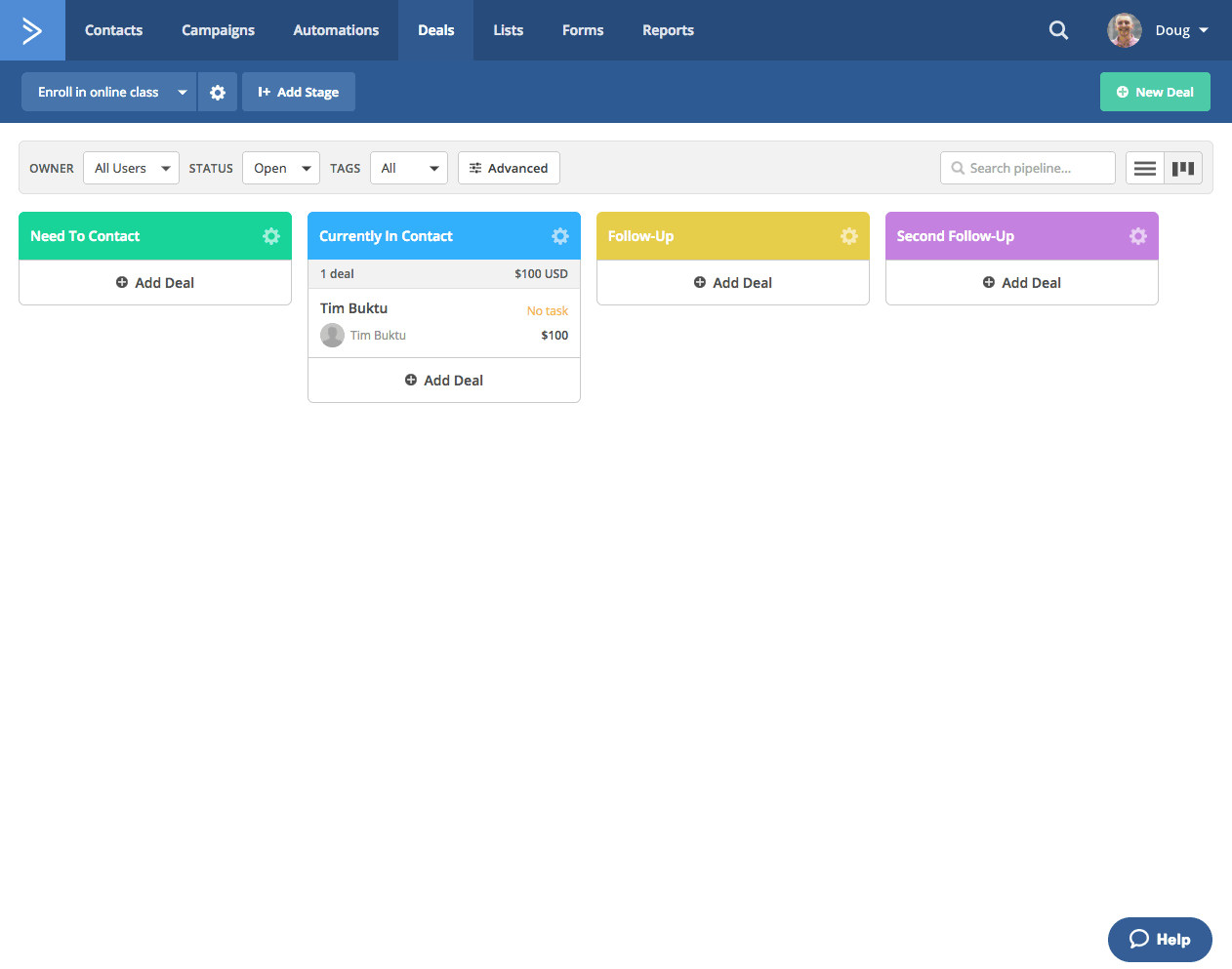Open the search magnifier icon in top bar

tap(1058, 30)
